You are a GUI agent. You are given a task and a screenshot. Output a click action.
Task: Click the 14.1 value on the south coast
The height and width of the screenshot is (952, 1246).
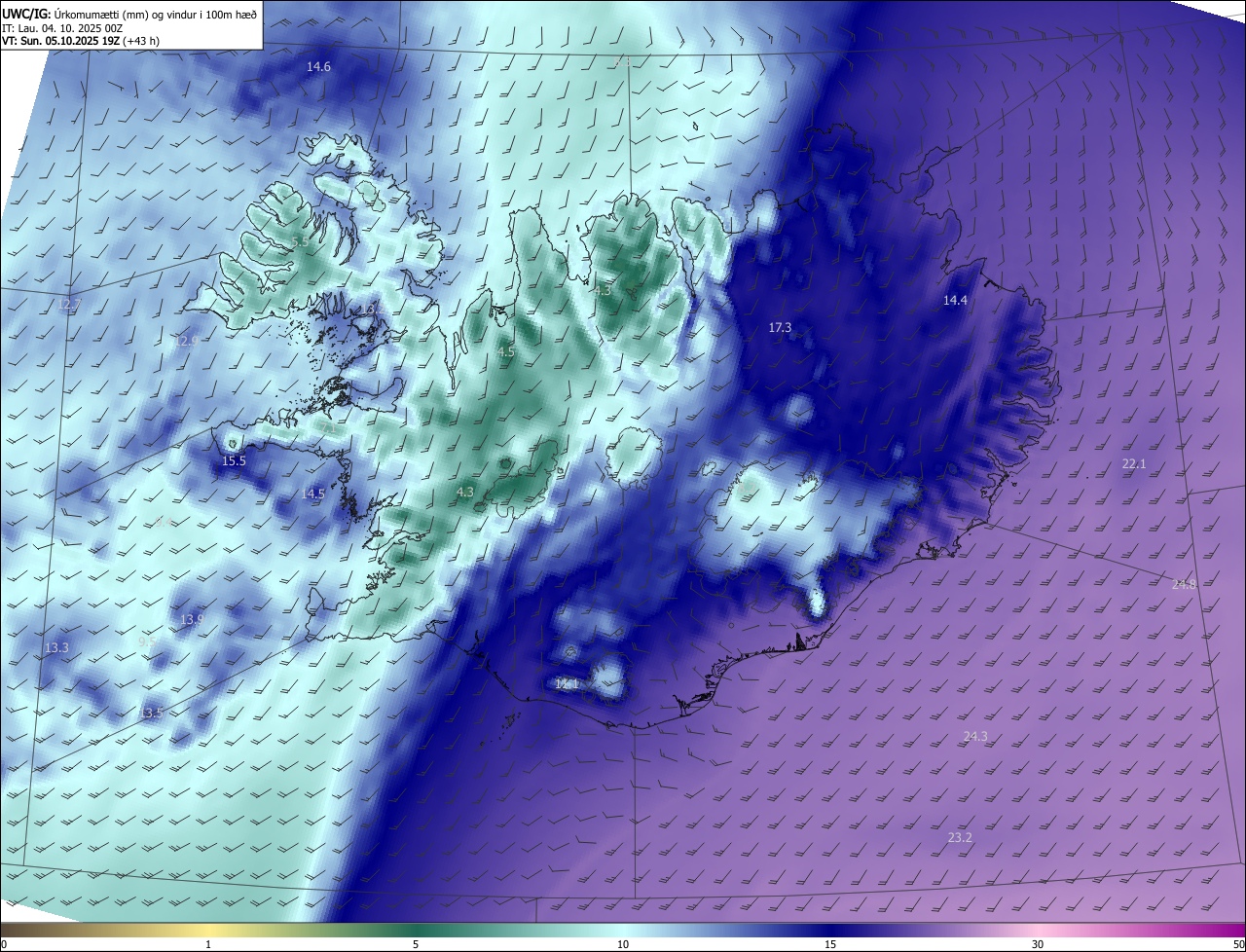tap(567, 684)
